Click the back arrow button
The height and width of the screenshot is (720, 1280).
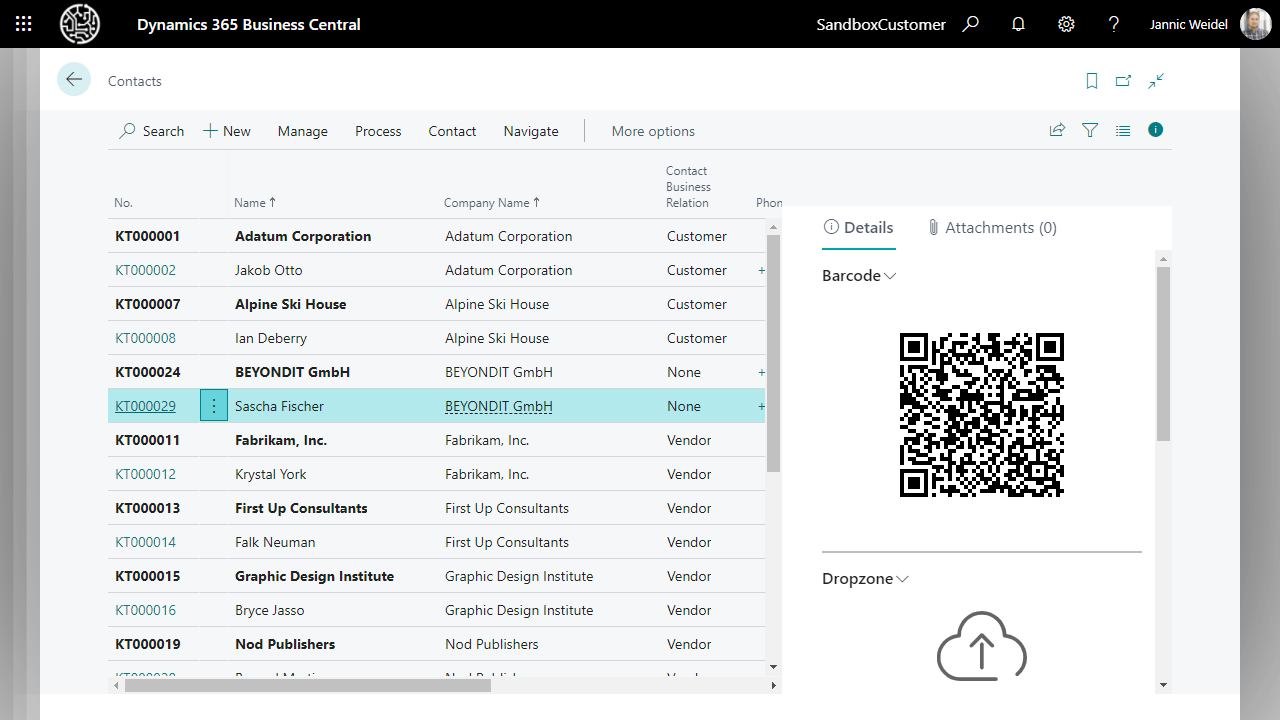pos(74,80)
